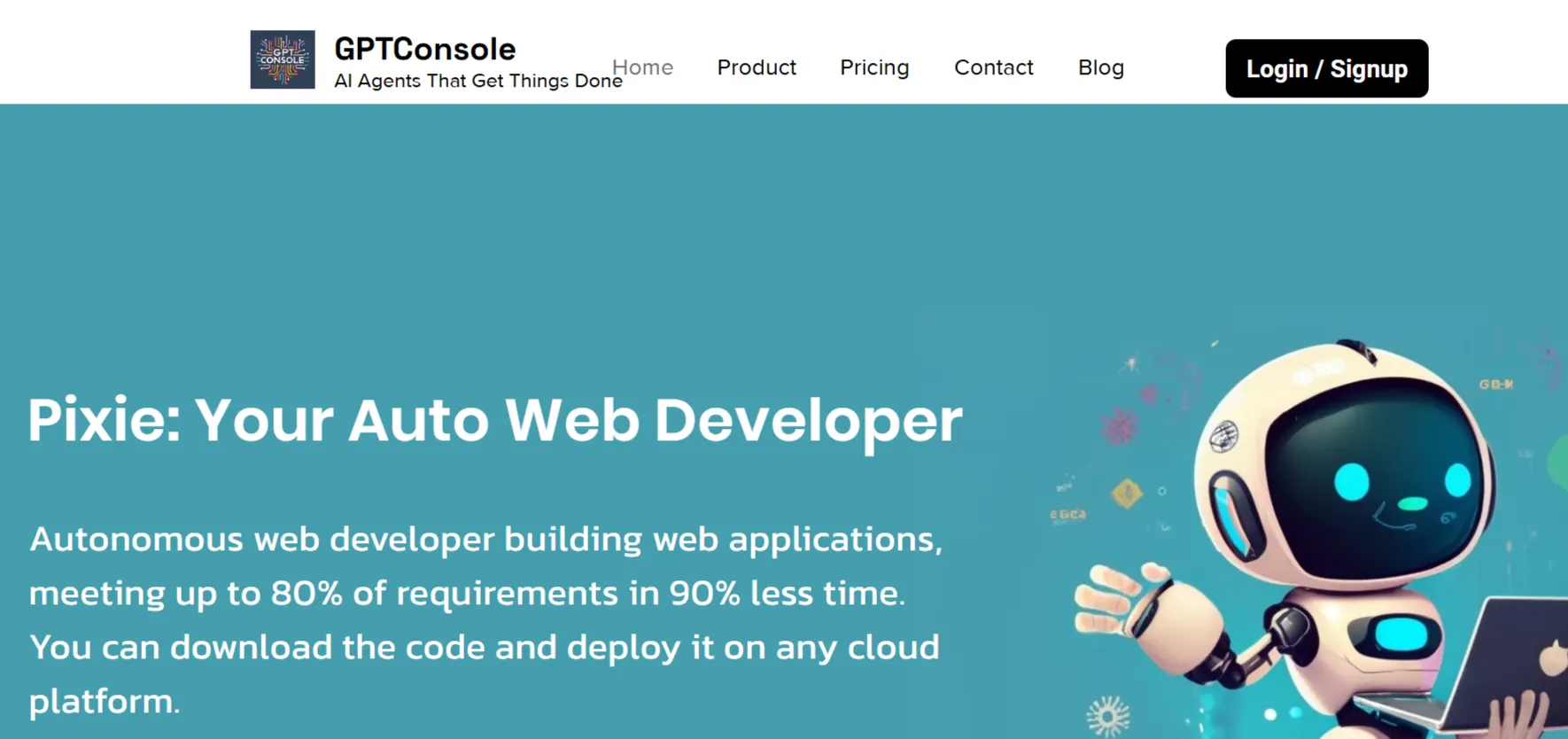This screenshot has width=1568, height=739.
Task: Click the Login / Signup button
Action: pyautogui.click(x=1327, y=68)
